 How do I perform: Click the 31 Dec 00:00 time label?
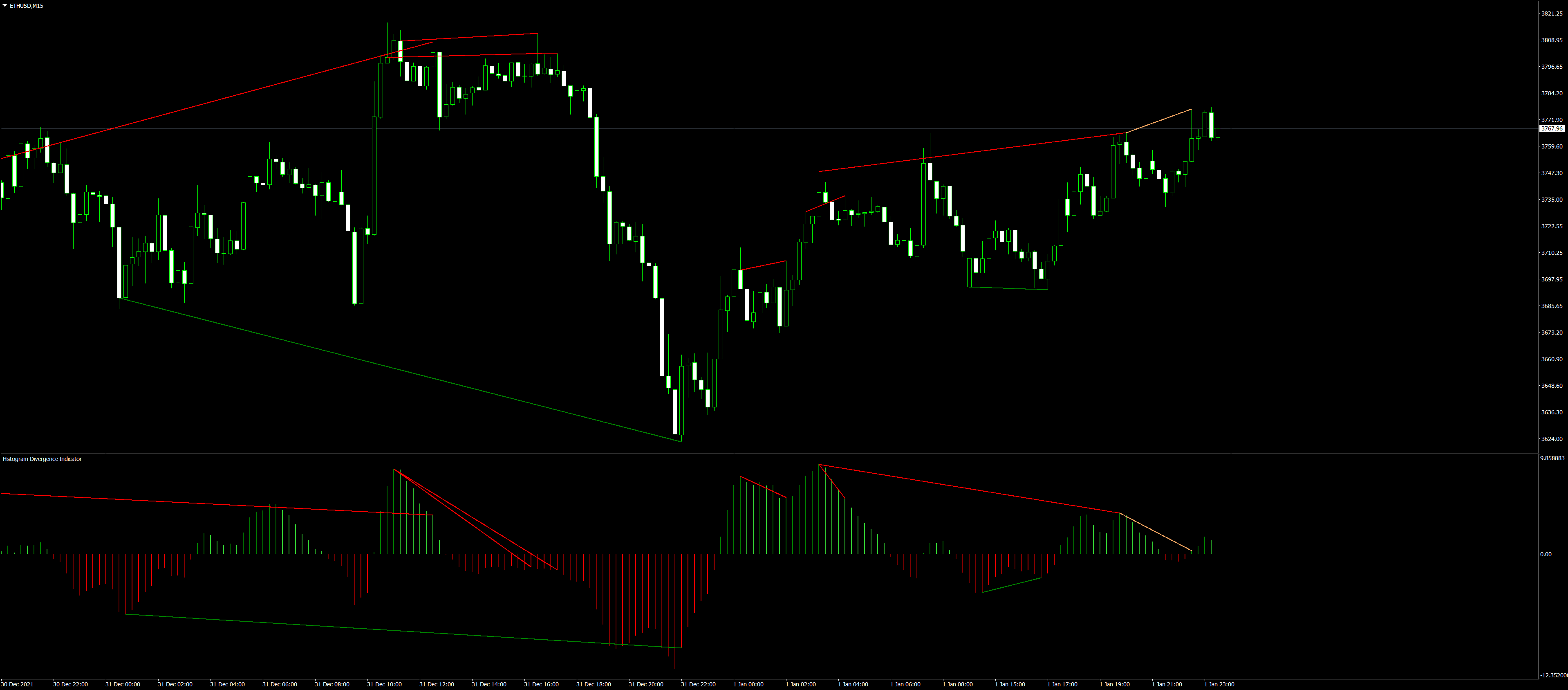pos(122,684)
